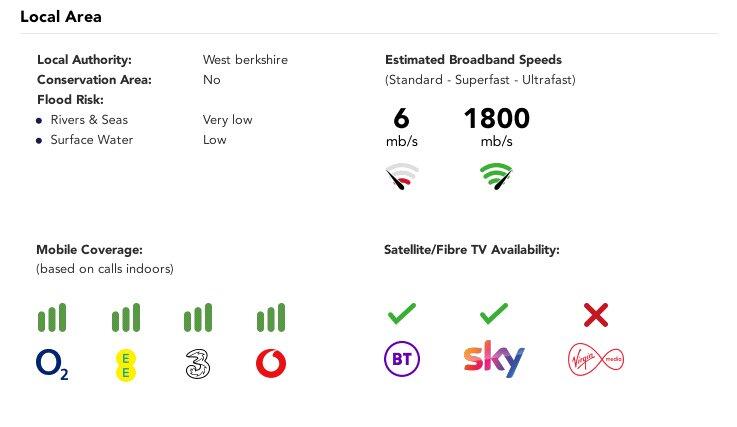Click the BT logo

click(x=402, y=360)
